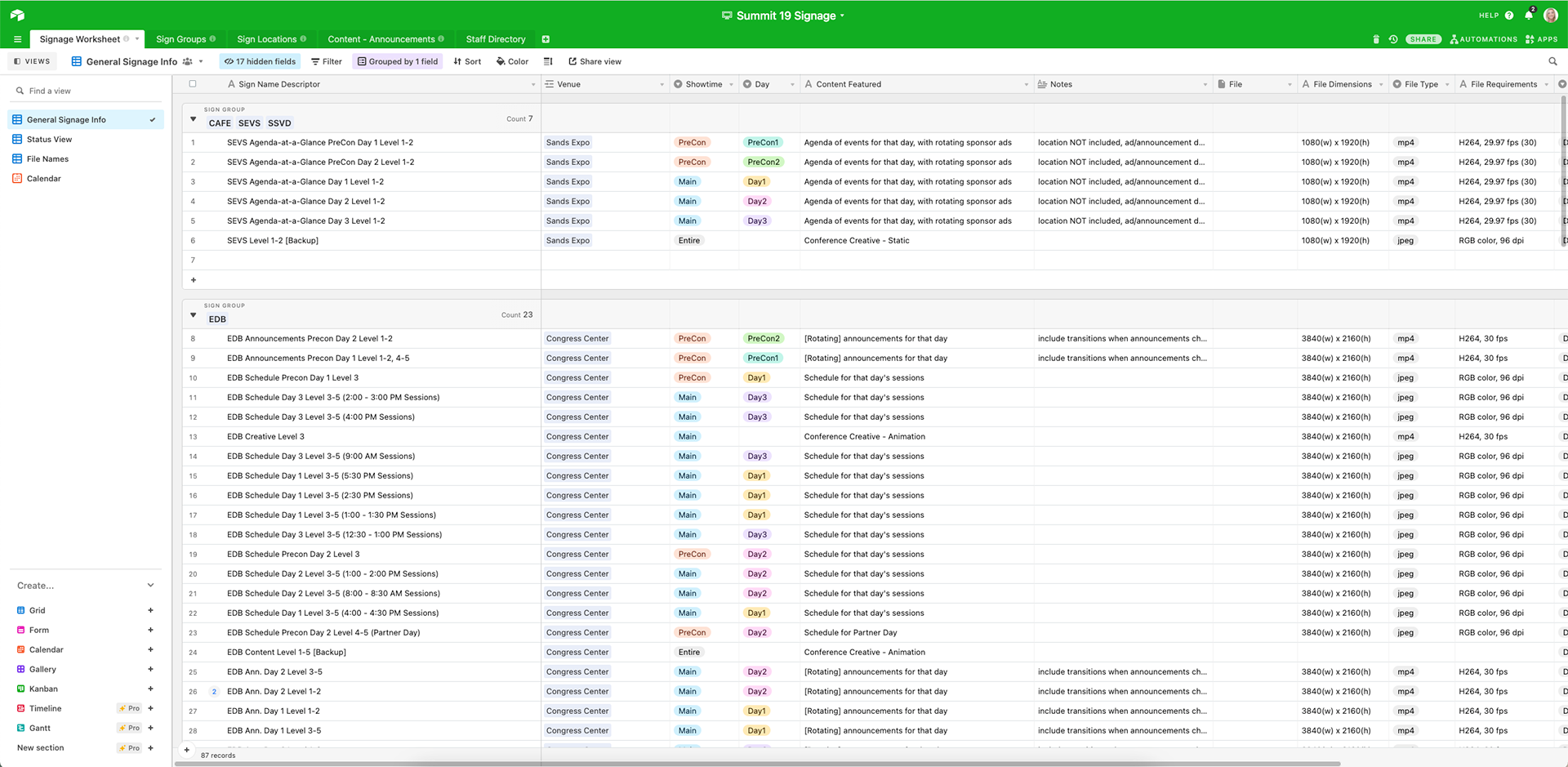The width and height of the screenshot is (1568, 767).
Task: Open the tables list hamburger menu
Action: click(17, 39)
